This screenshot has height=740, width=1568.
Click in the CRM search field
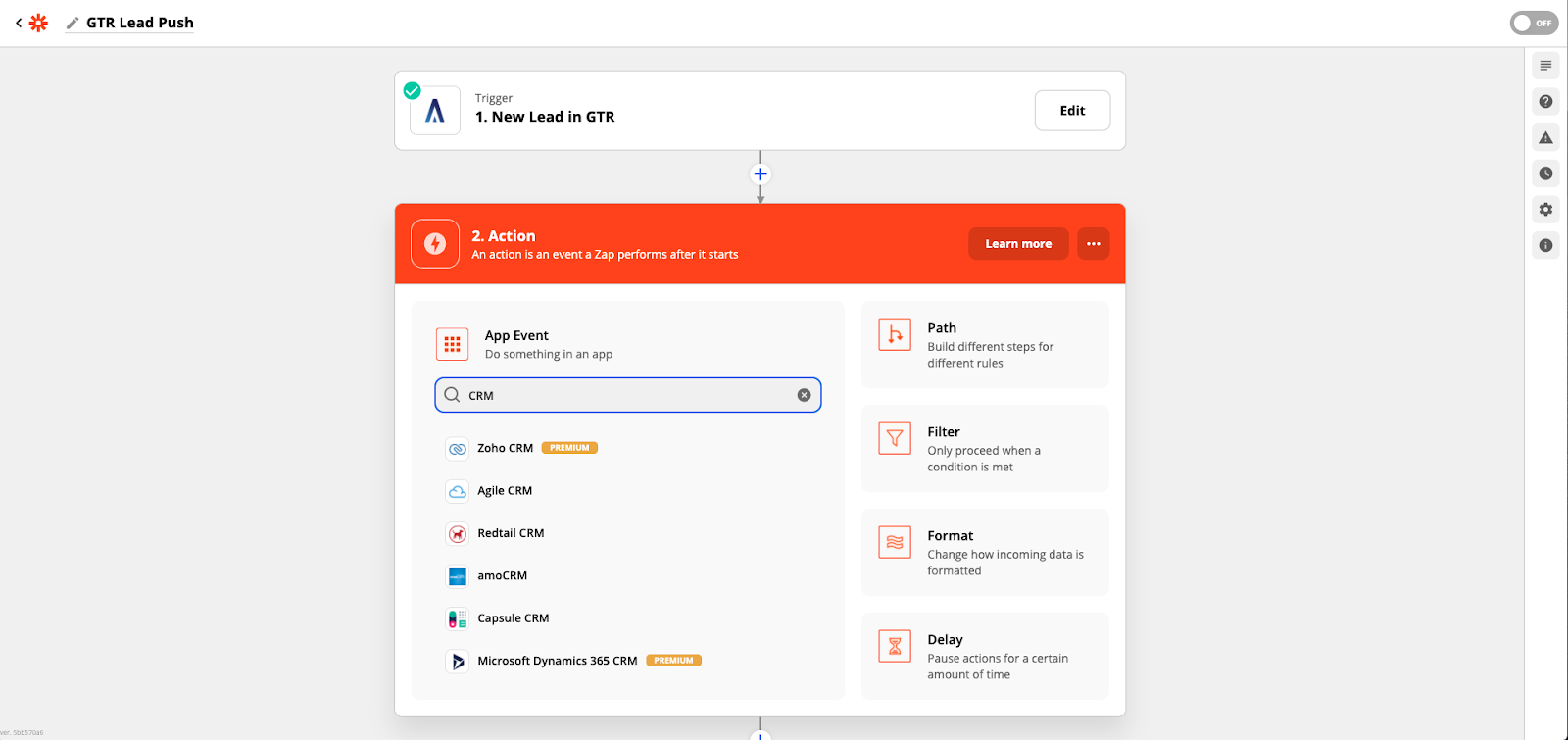(628, 395)
